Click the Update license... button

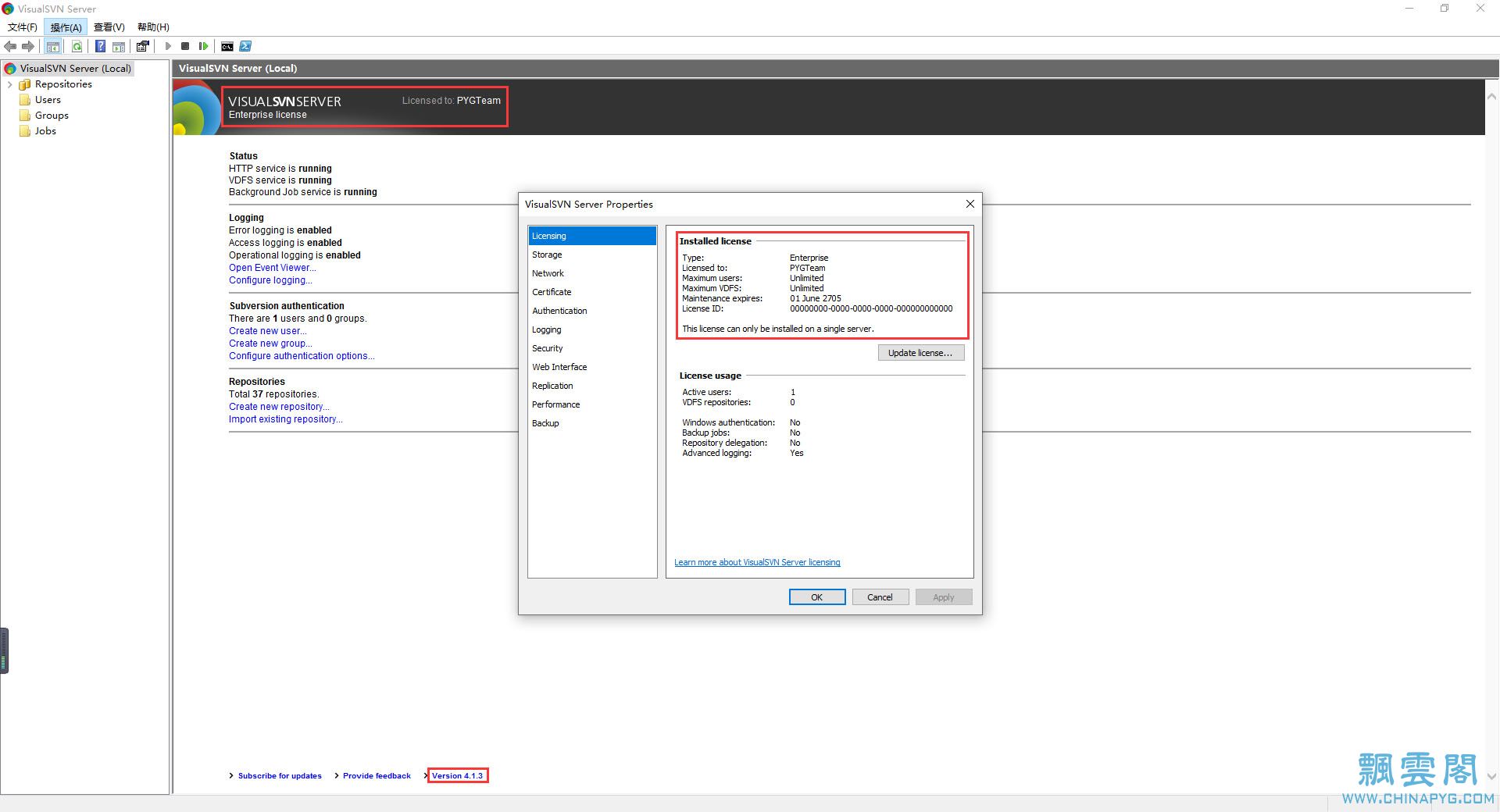(921, 353)
